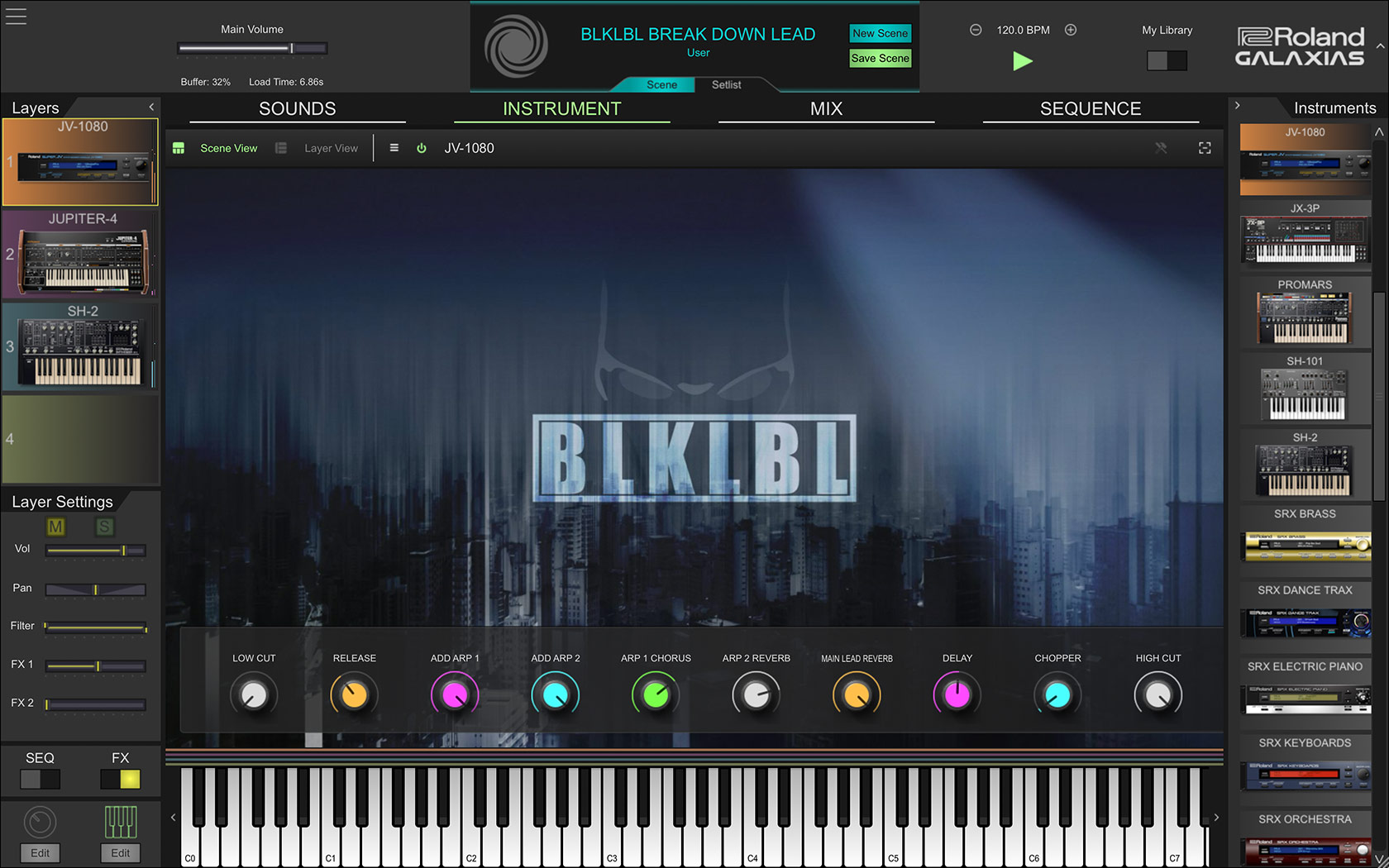Adjust the layer Pan slider
The image size is (1389, 868).
pyautogui.click(x=96, y=589)
